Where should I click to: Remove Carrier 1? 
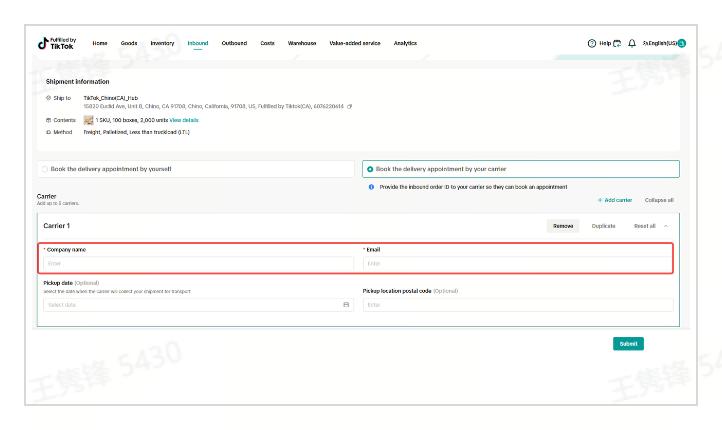563,226
